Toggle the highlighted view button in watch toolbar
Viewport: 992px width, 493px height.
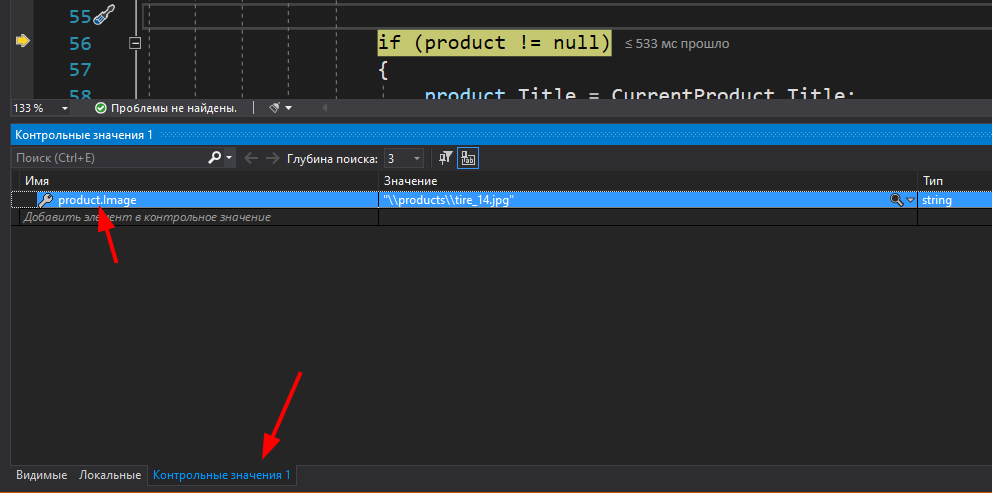pyautogui.click(x=468, y=158)
